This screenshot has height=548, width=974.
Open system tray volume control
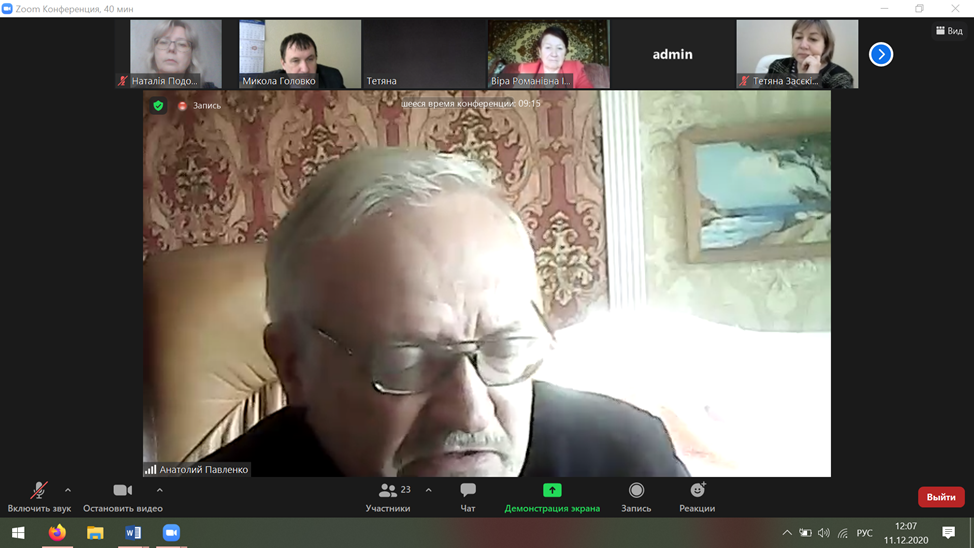[824, 533]
